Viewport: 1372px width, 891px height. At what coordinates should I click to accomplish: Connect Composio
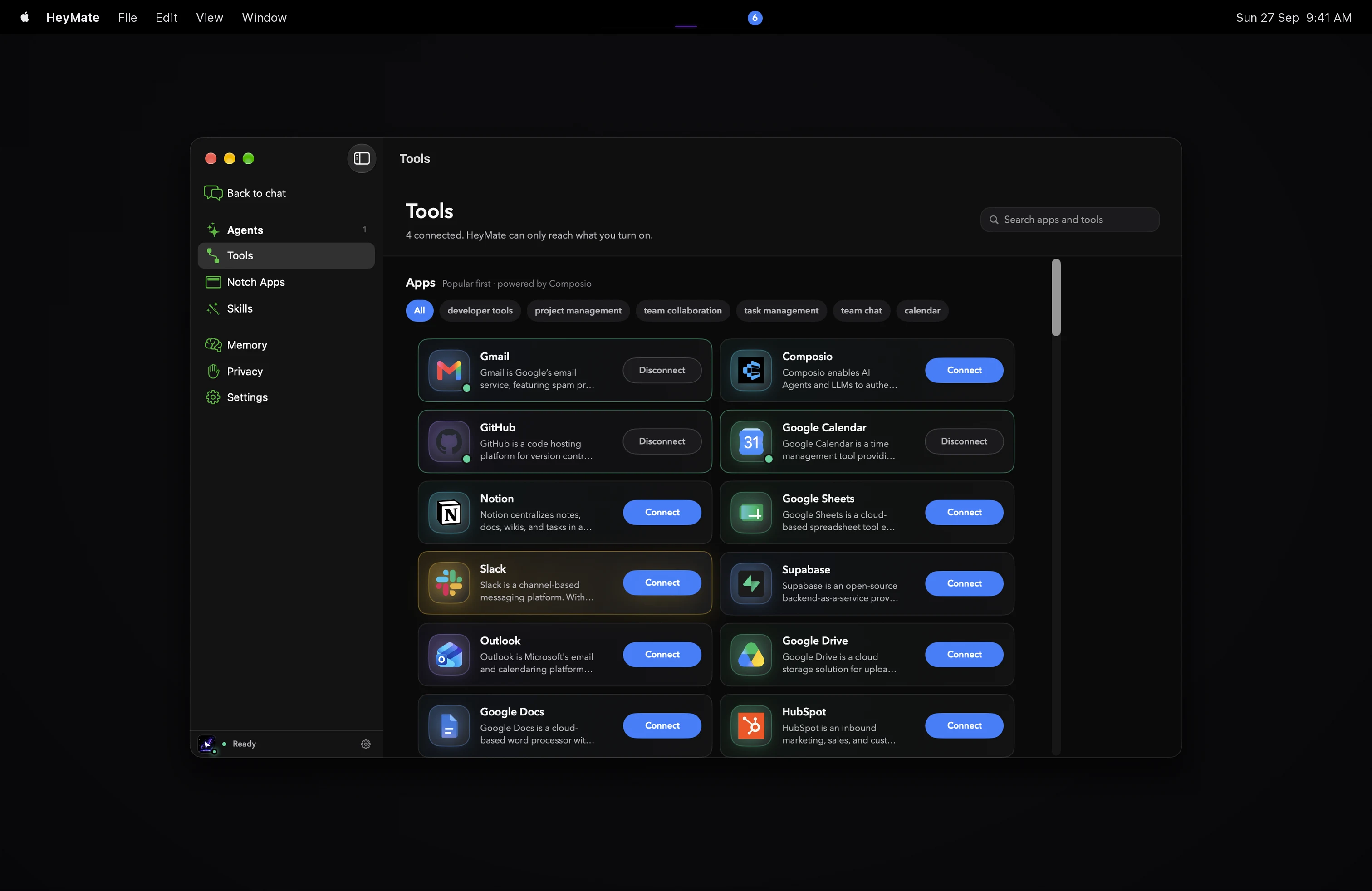point(964,370)
